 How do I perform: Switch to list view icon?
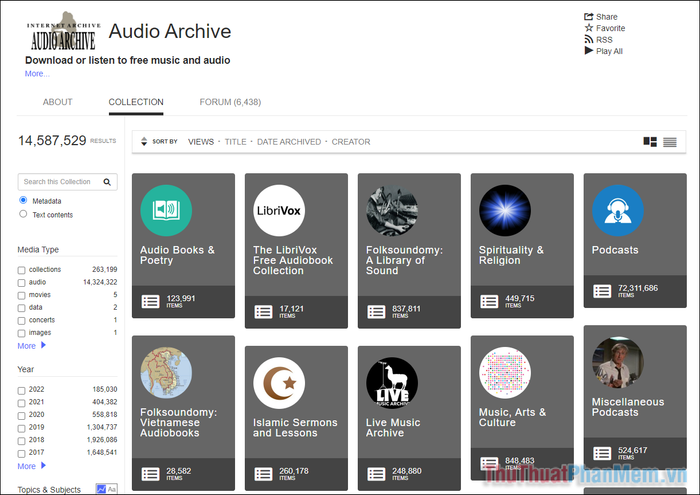tap(670, 142)
